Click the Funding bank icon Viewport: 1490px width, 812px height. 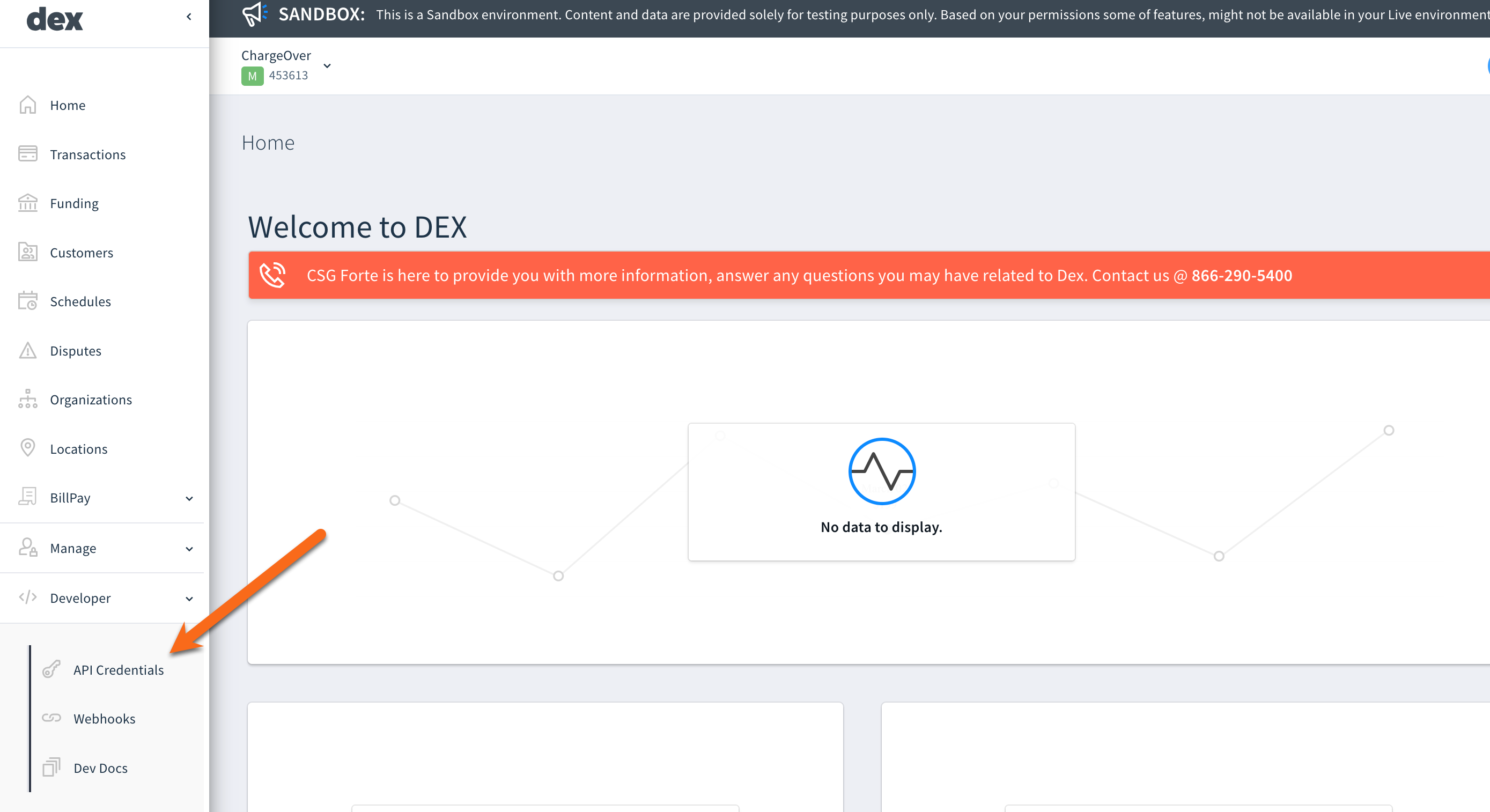coord(28,203)
